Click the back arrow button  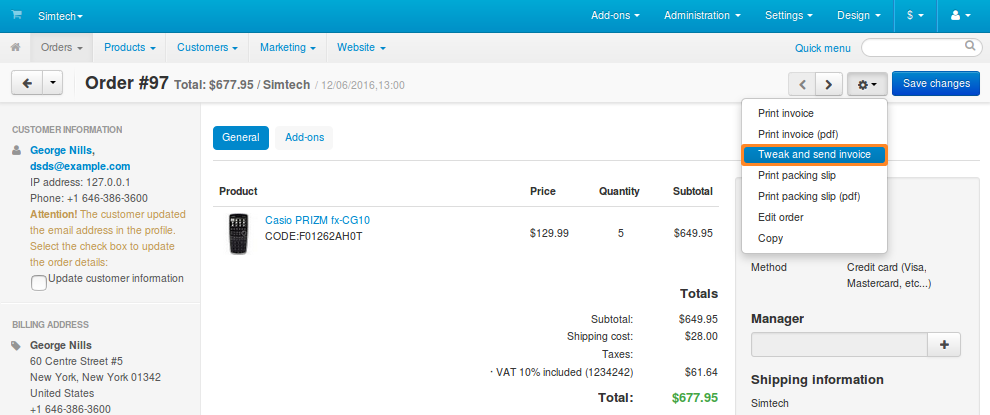pos(27,83)
